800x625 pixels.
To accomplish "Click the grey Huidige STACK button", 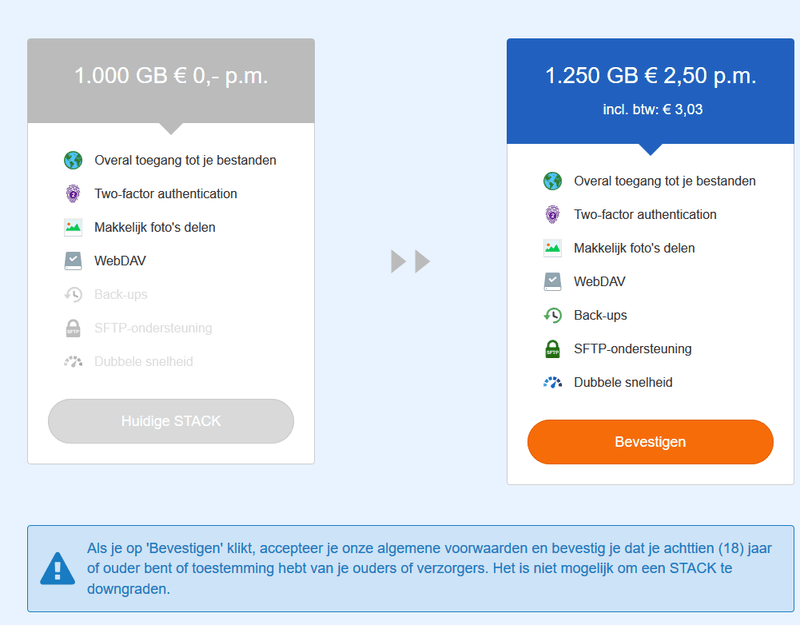I will [171, 421].
